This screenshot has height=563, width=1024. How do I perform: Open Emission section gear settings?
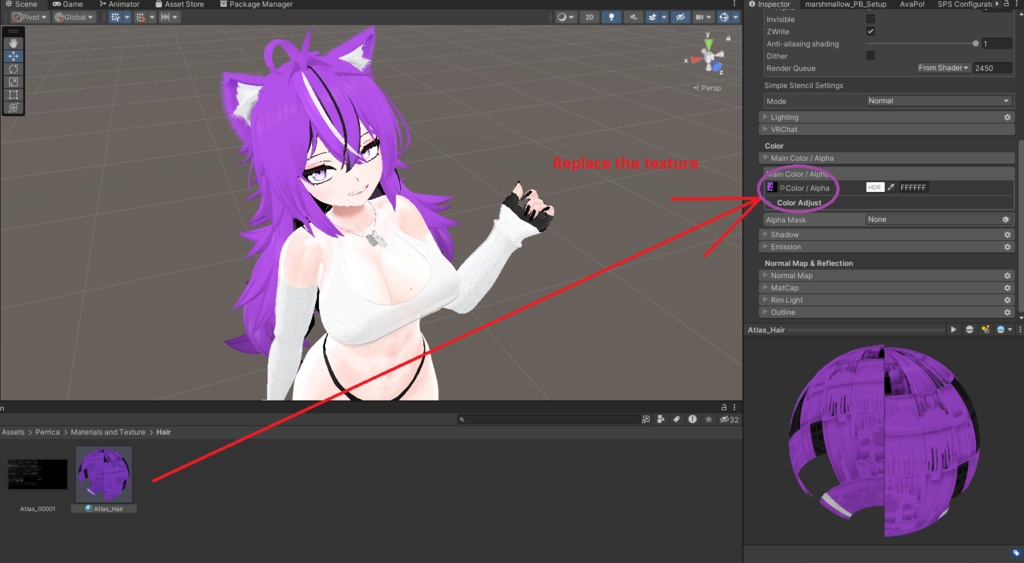coord(1007,247)
